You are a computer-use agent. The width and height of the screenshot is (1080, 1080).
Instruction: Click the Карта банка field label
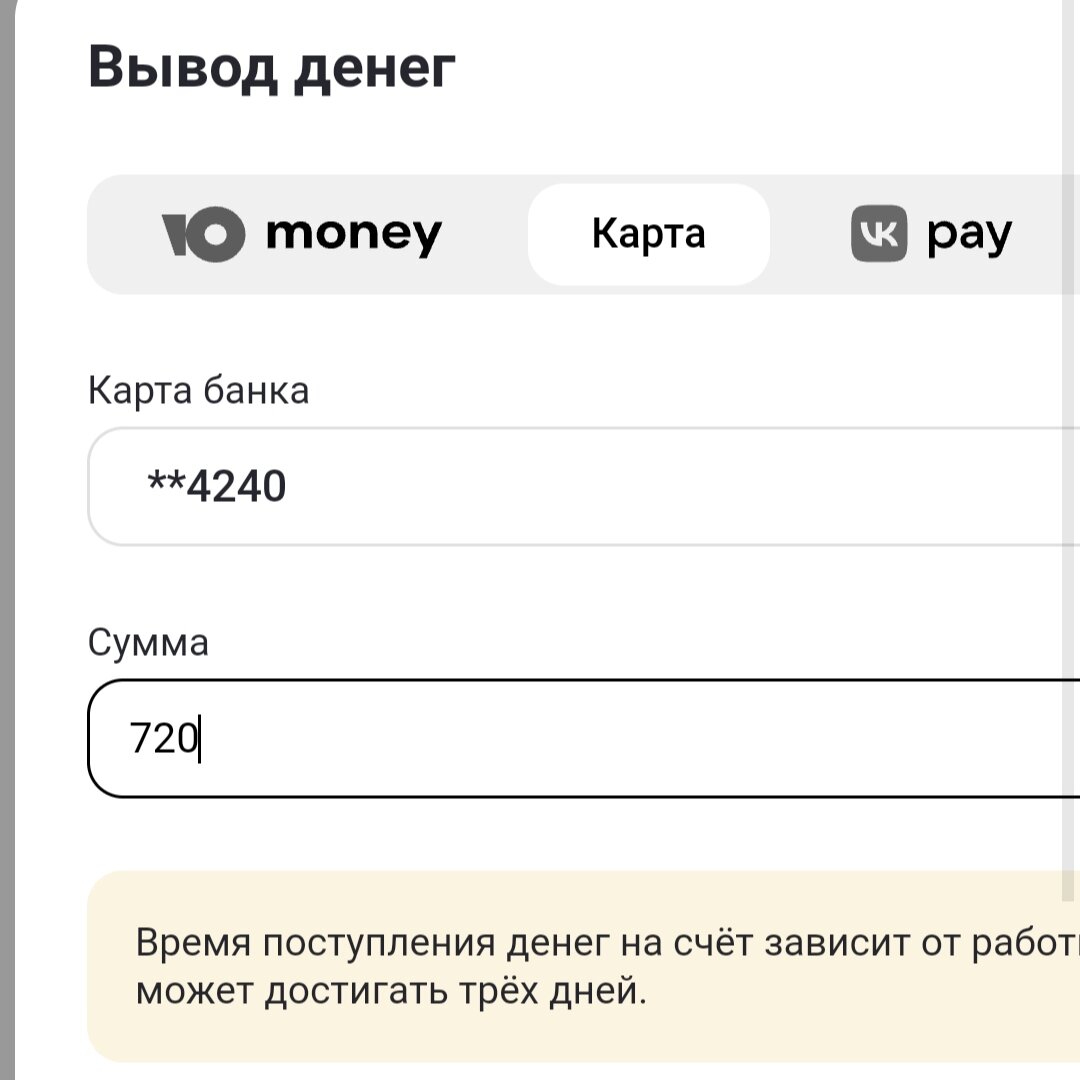[199, 390]
